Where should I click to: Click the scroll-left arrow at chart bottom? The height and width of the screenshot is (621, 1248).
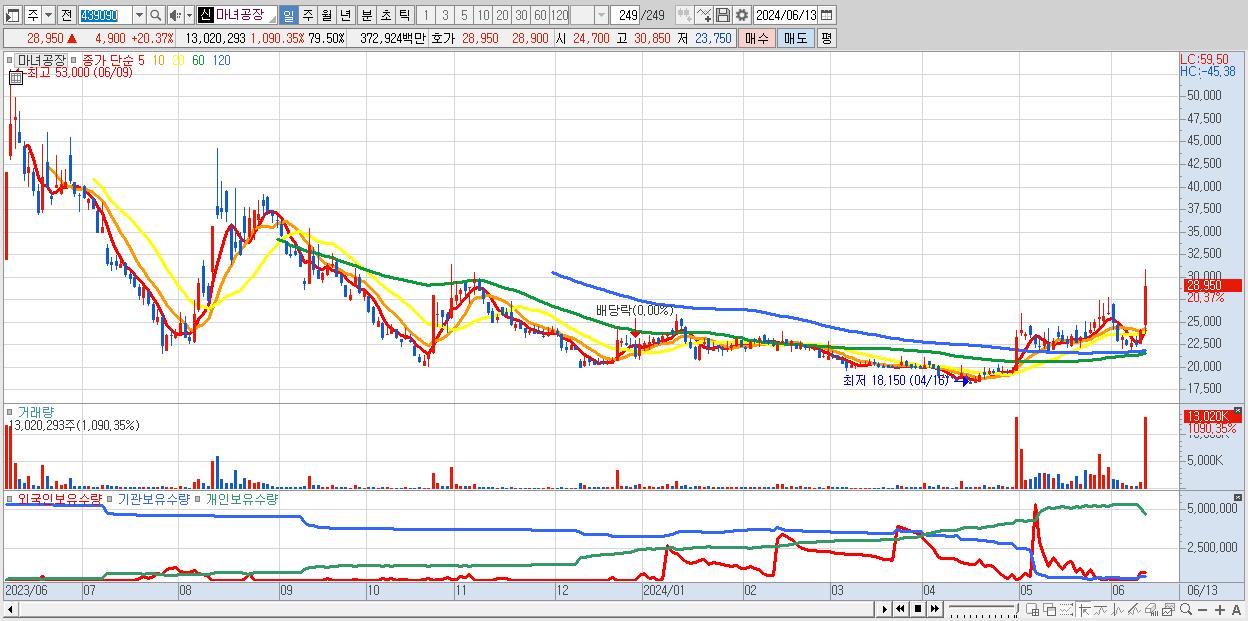[10, 609]
